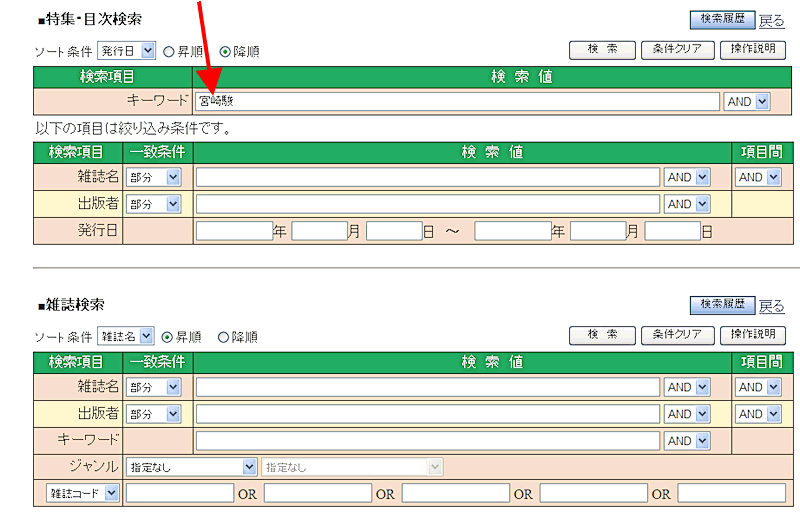Open 雑誌コード type dropdown

[83, 493]
